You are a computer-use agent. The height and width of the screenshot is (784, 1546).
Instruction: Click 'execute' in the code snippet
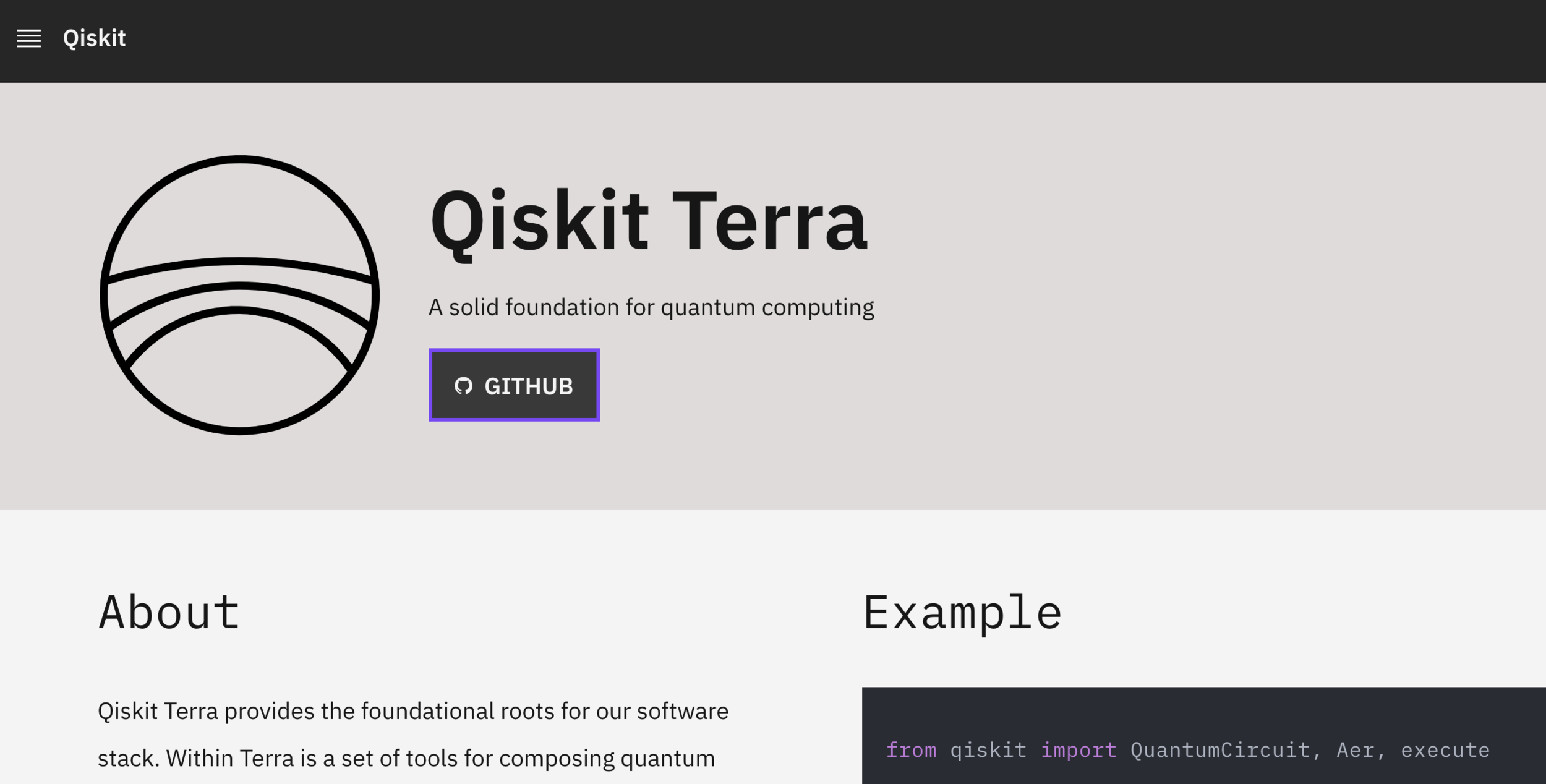(x=1445, y=750)
